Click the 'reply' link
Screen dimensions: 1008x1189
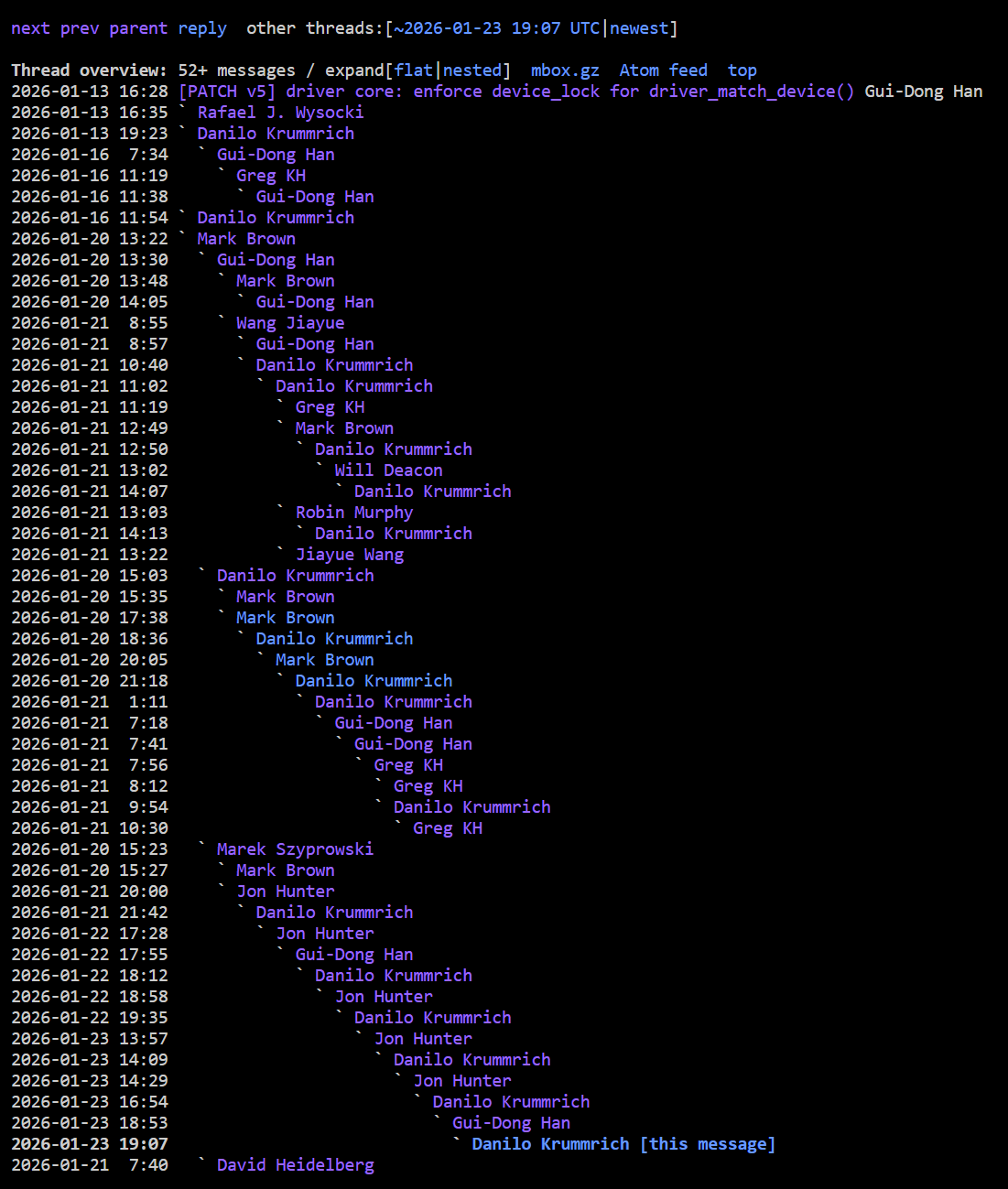point(202,28)
